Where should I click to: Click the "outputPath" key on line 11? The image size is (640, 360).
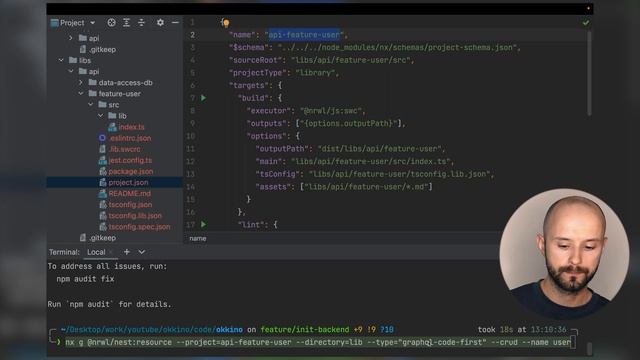click(282, 149)
